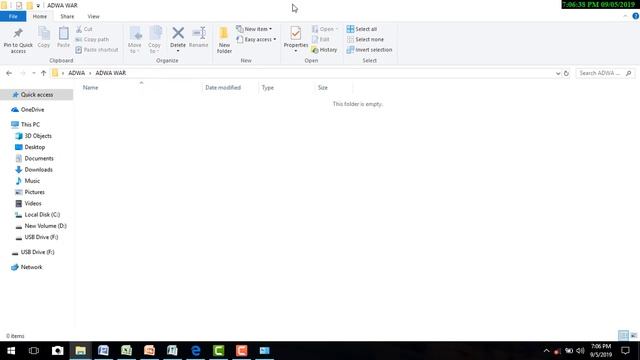Viewport: 640px width, 360px height.
Task: Click ADWA in the breadcrumb path
Action: click(76, 73)
